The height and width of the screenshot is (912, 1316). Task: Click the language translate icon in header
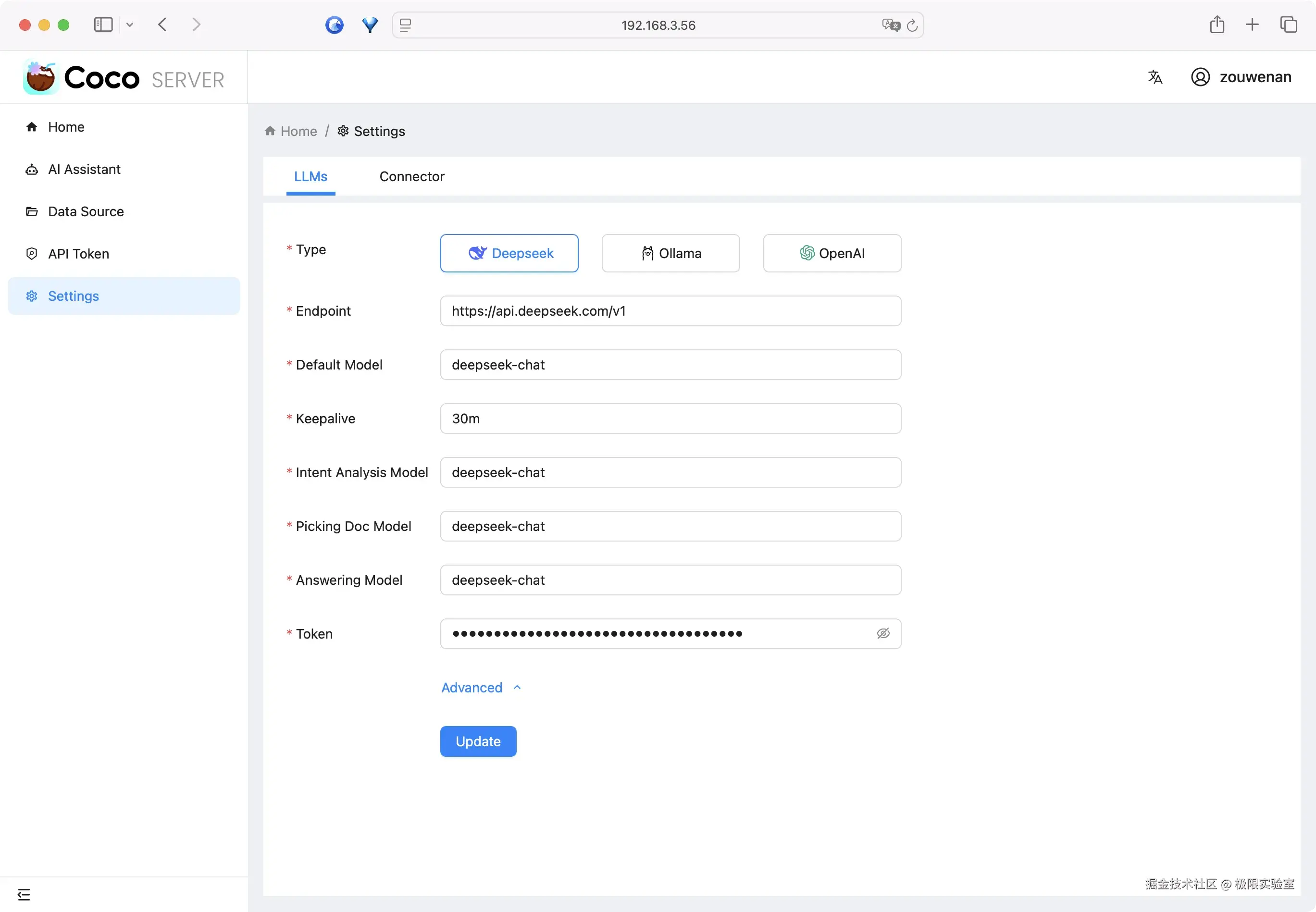pyautogui.click(x=1155, y=77)
